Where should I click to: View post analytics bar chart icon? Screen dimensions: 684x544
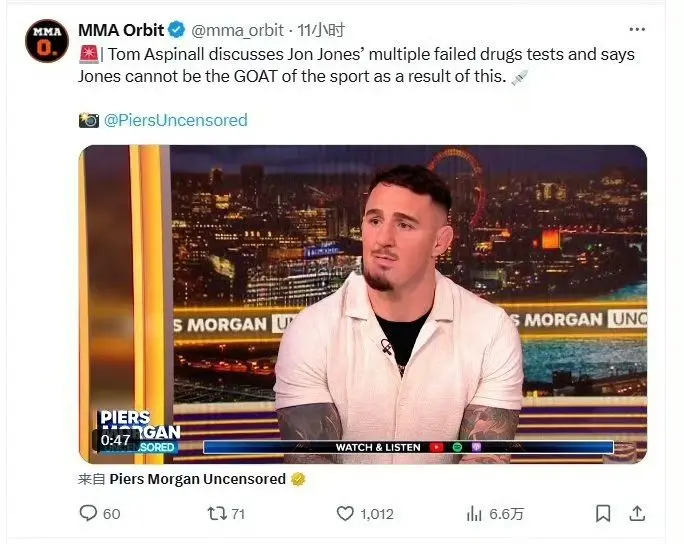474,514
